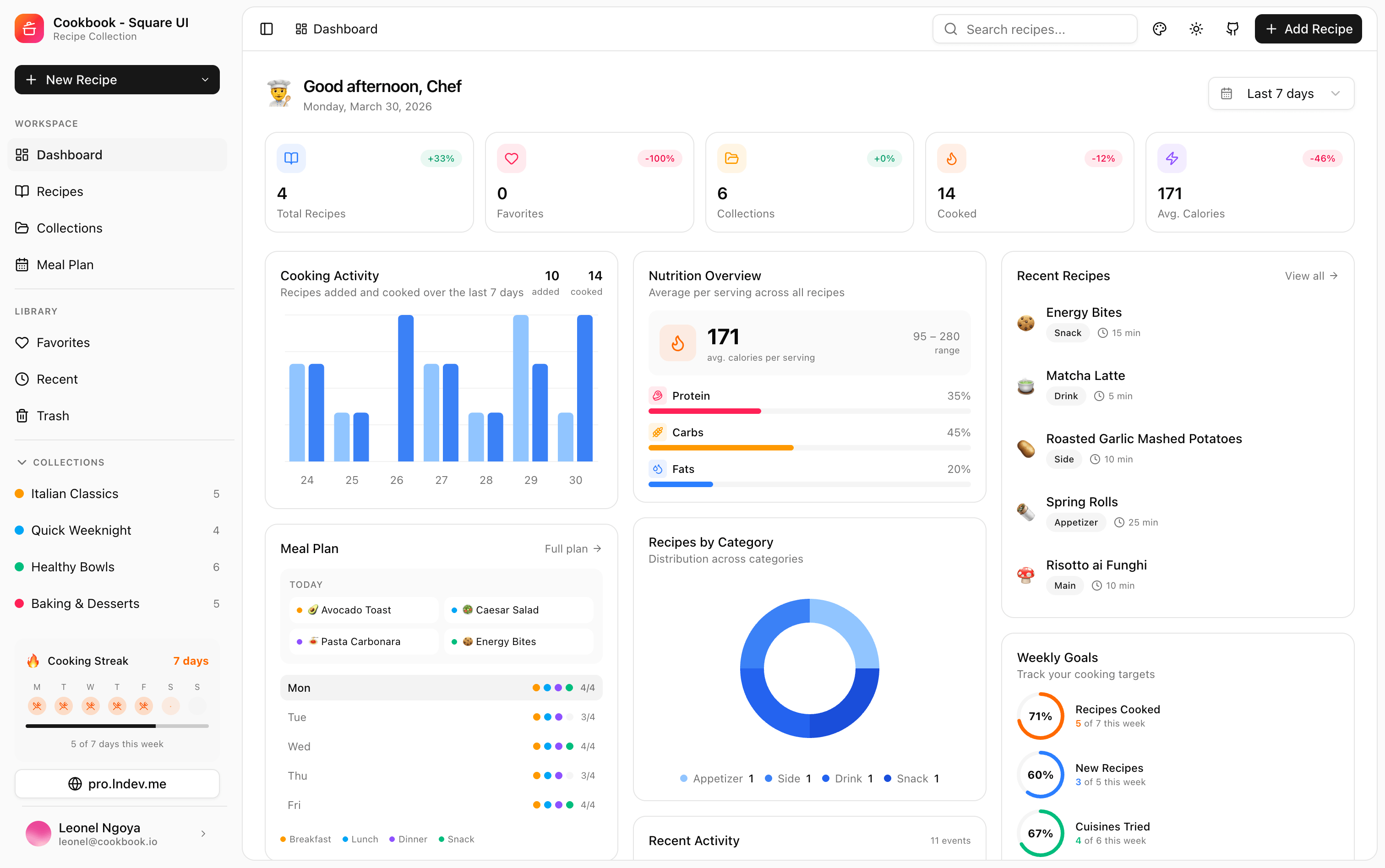This screenshot has width=1385, height=868.
Task: Click the Collections folder card icon
Action: (731, 158)
